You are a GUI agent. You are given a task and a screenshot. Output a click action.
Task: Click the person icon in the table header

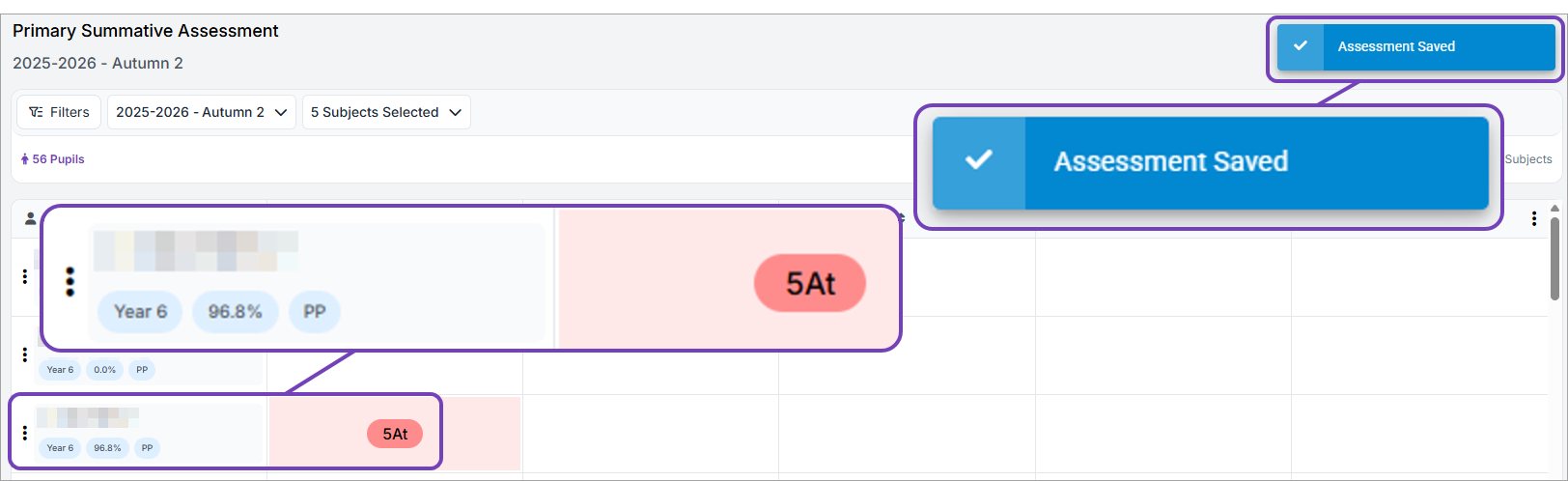[x=30, y=218]
